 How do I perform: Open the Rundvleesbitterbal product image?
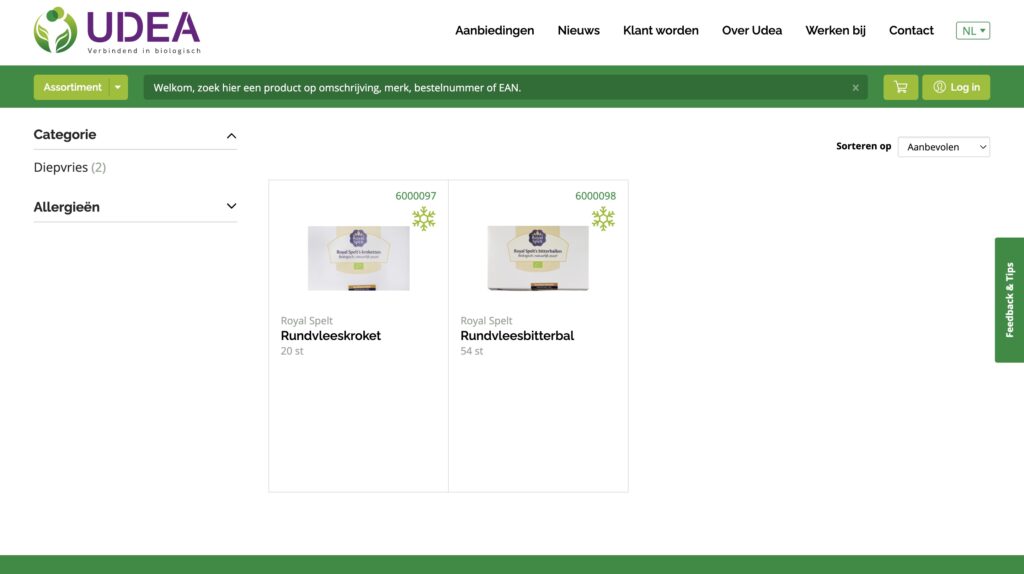tap(538, 258)
